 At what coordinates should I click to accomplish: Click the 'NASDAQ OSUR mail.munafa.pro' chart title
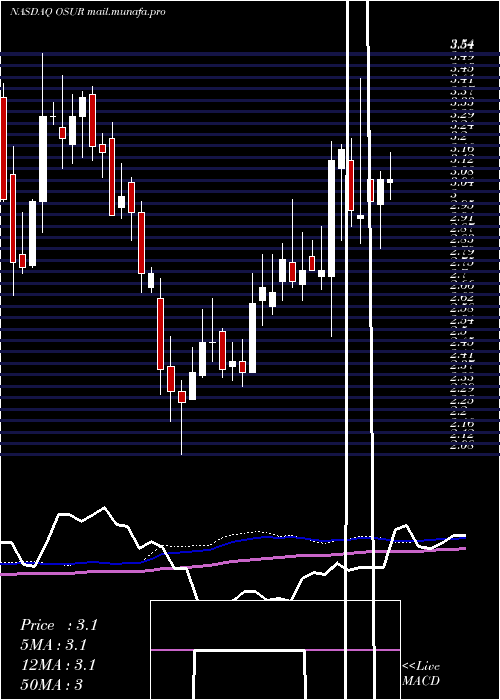click(x=88, y=12)
